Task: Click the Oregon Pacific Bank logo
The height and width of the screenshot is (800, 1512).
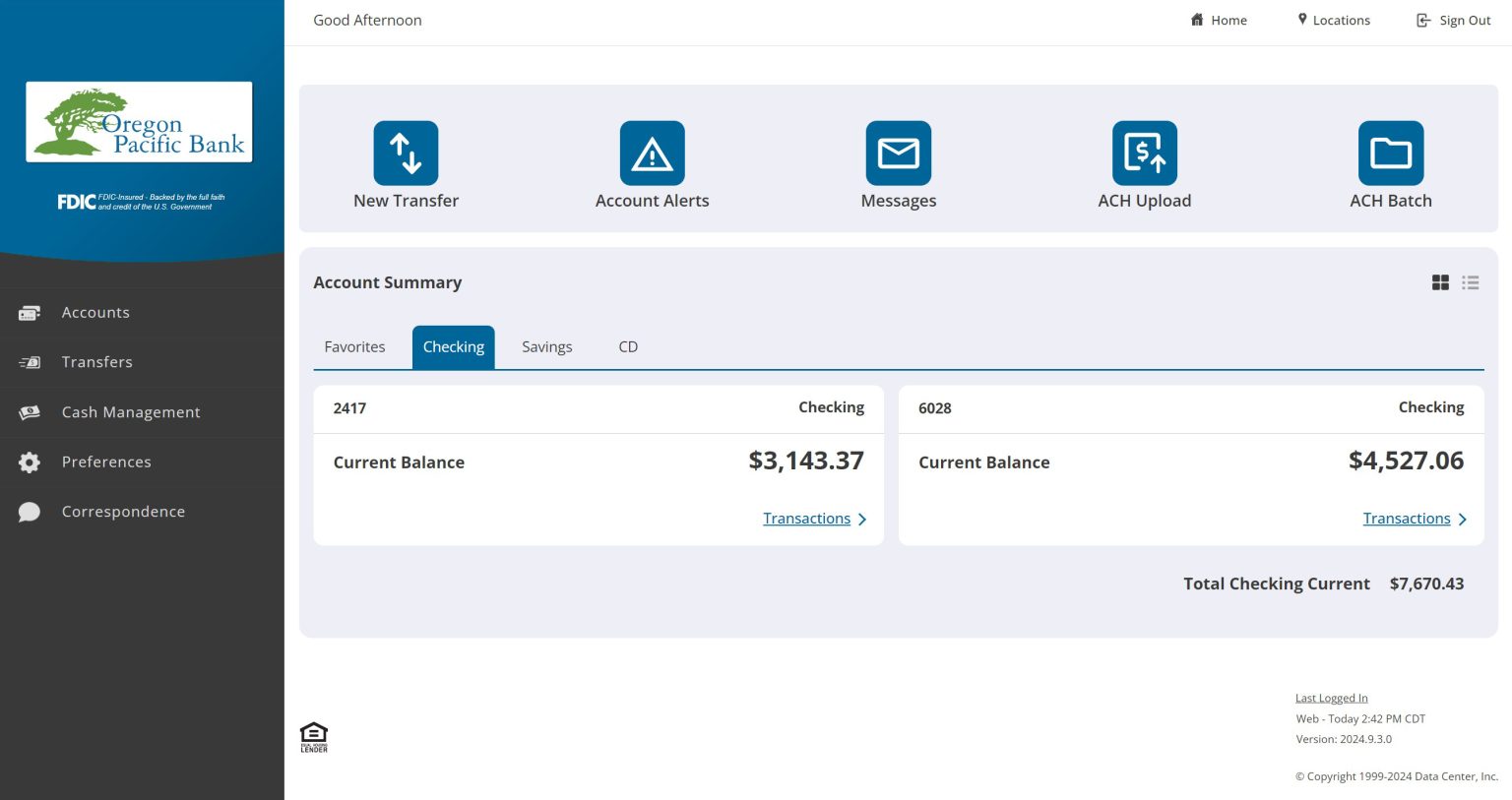Action: tap(138, 121)
